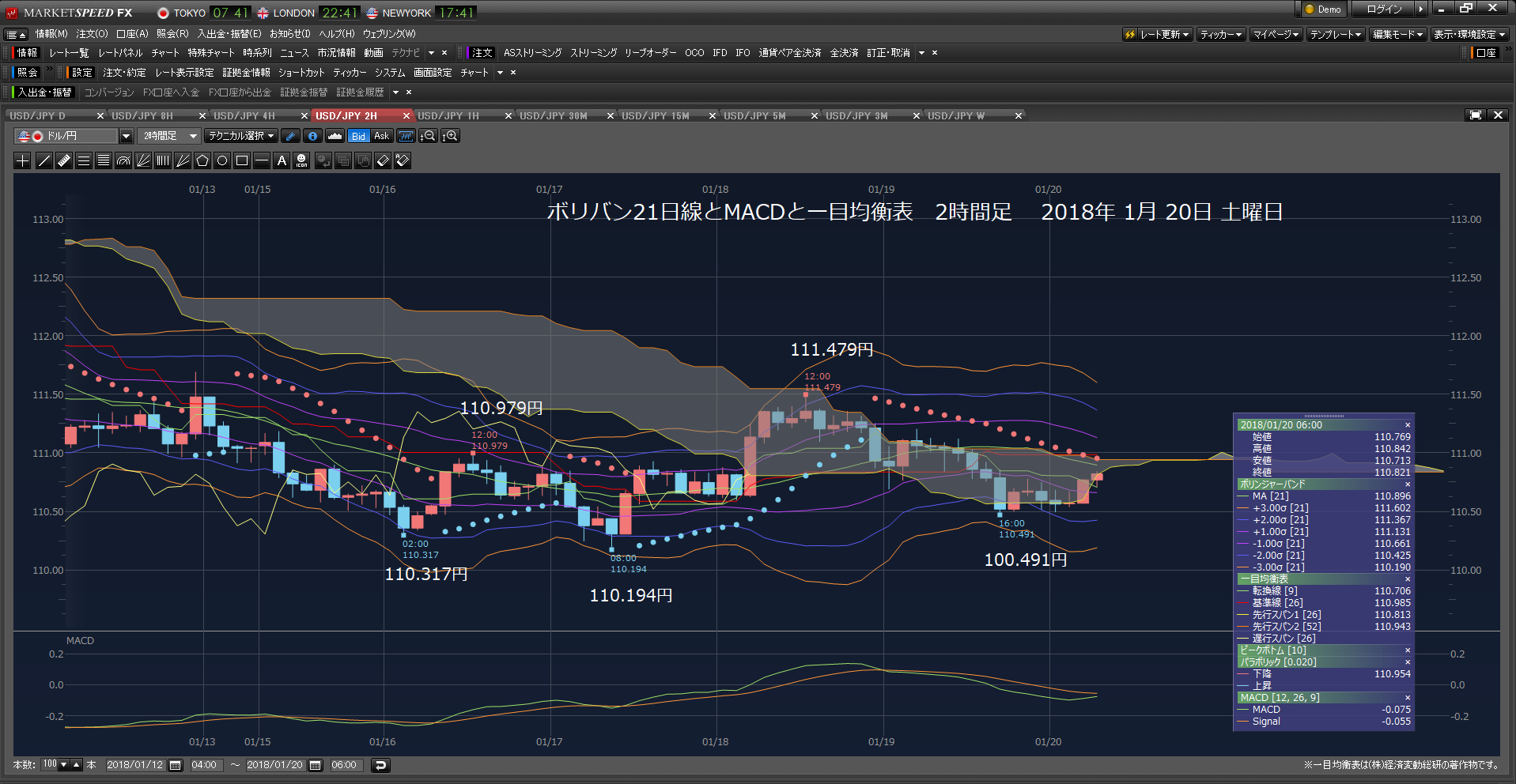1516x784 pixels.
Task: Click the ショートカット settings button
Action: point(301,73)
